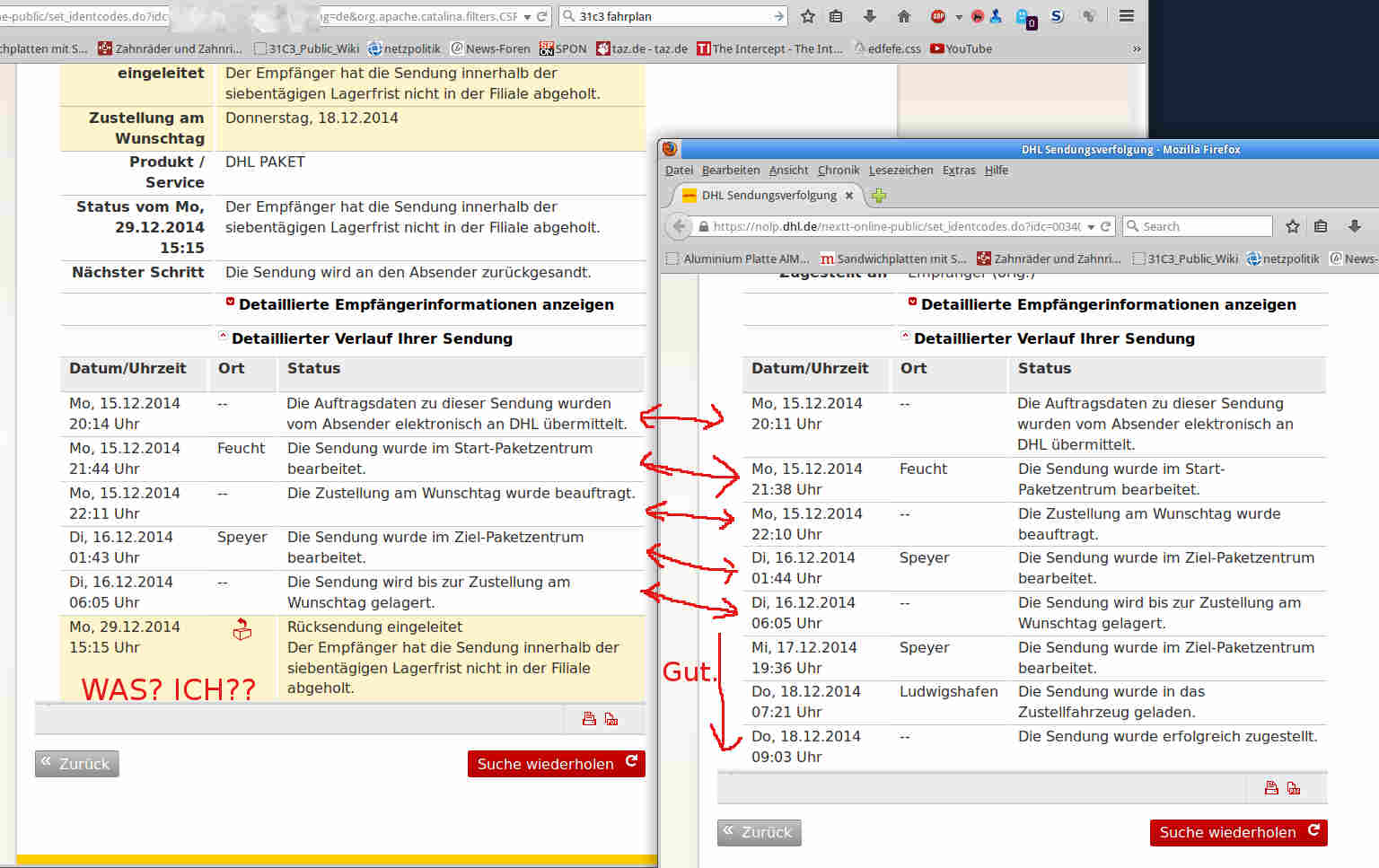
Task: Click the search go arrow beside 31c3 fahrplan
Action: [x=777, y=16]
